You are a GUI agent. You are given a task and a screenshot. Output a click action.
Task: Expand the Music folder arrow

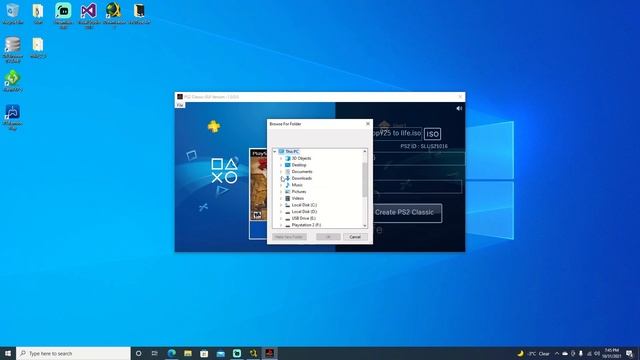click(281, 185)
